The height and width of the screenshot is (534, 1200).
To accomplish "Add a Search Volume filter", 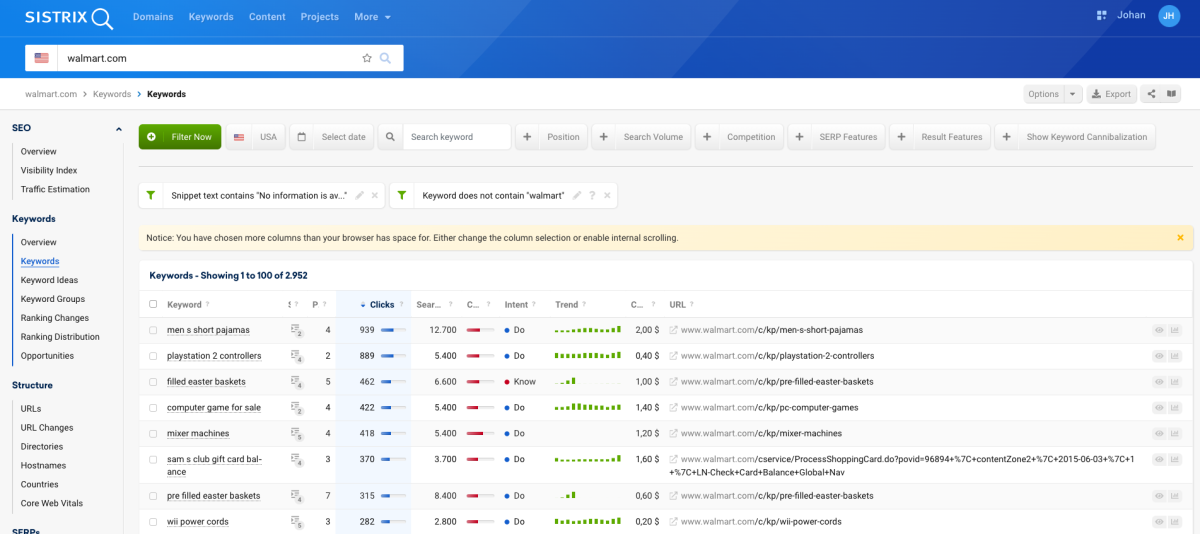I will point(642,137).
